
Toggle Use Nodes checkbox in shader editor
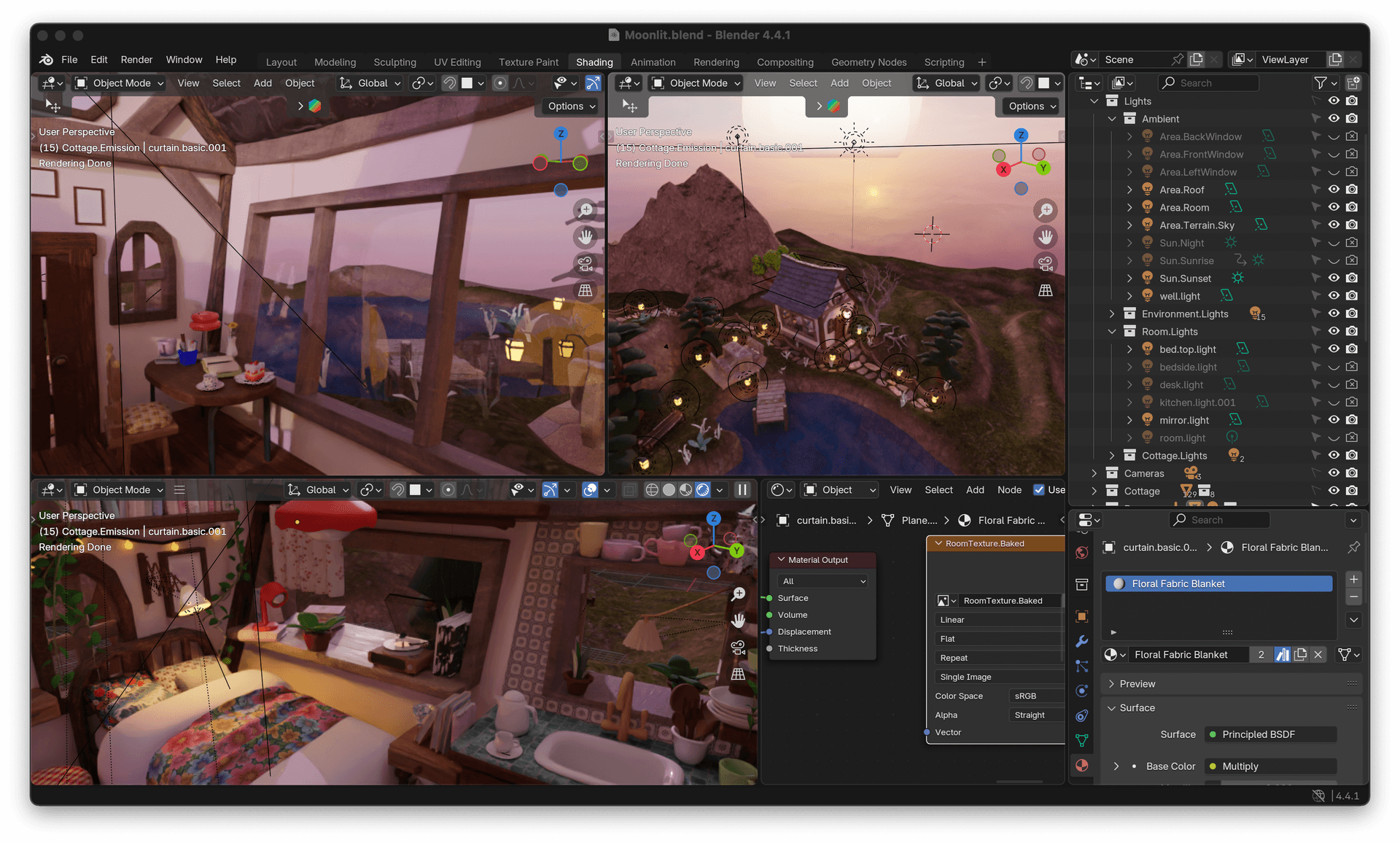pos(1039,490)
